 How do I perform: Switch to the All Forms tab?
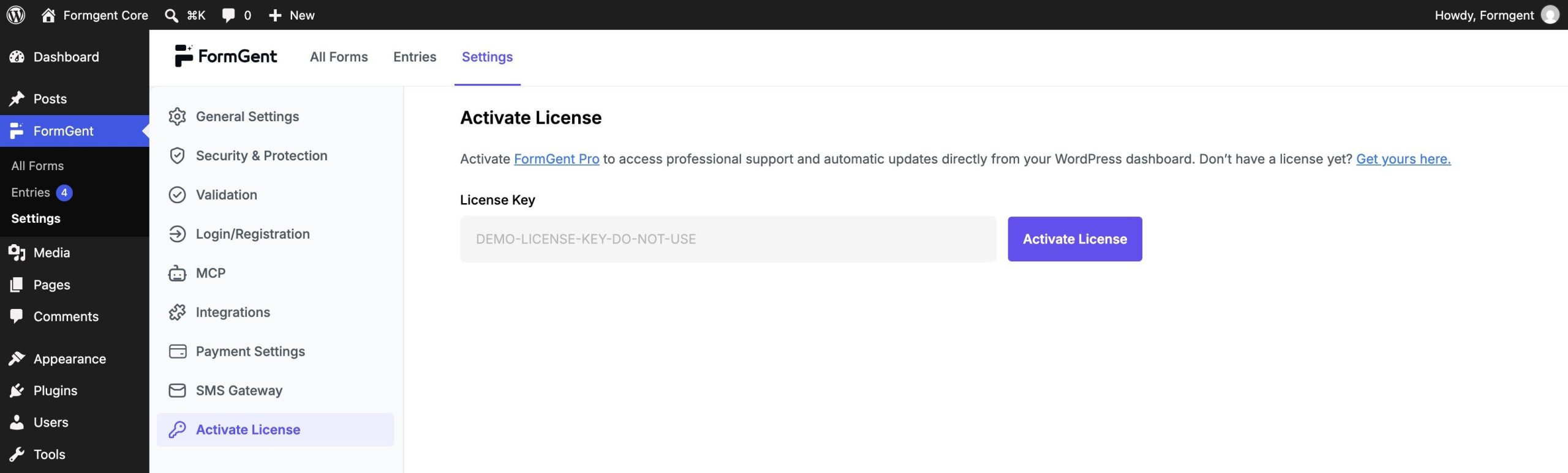click(x=339, y=57)
